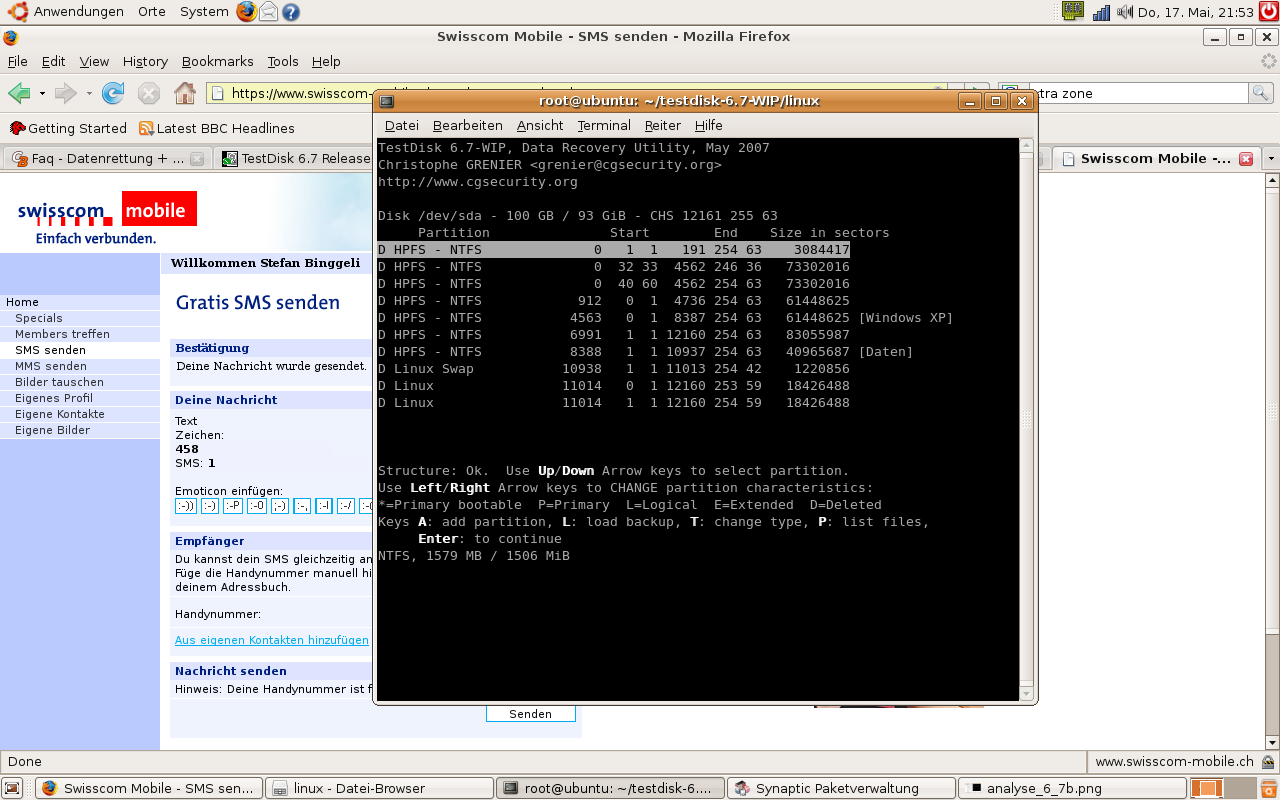1280x800 pixels.
Task: Click the Firefox URL address bar
Action: pos(291,93)
